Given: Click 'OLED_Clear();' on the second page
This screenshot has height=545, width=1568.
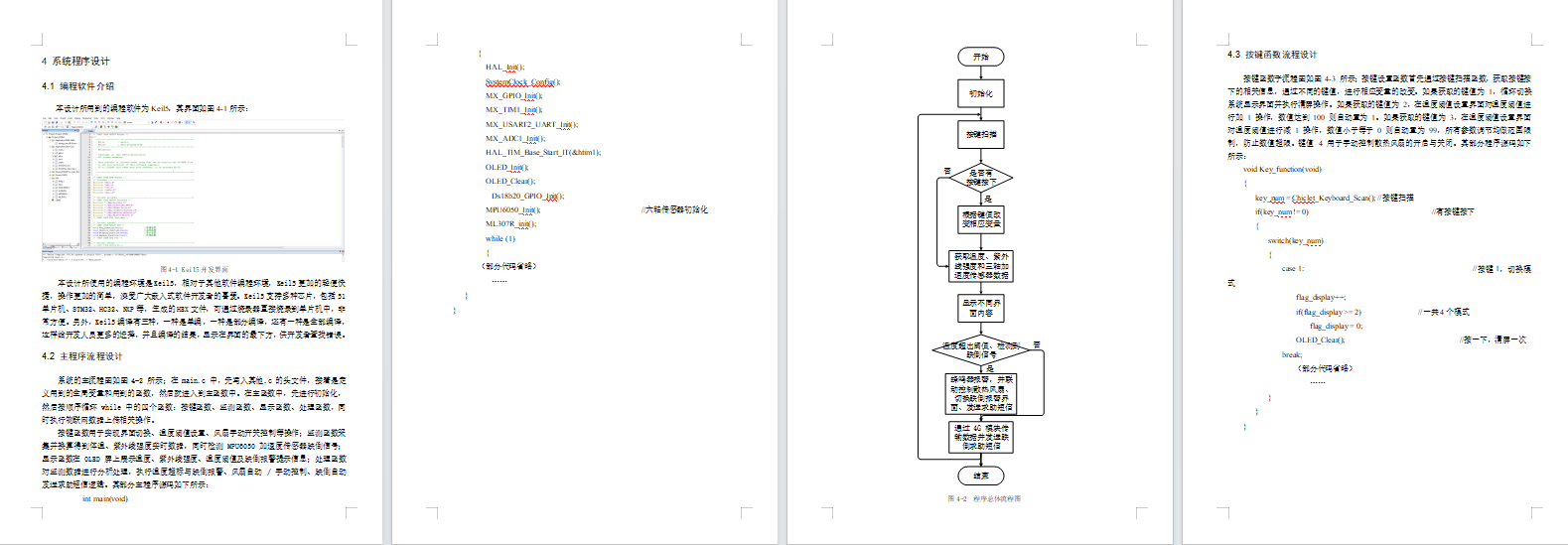Looking at the screenshot, I should click(509, 182).
